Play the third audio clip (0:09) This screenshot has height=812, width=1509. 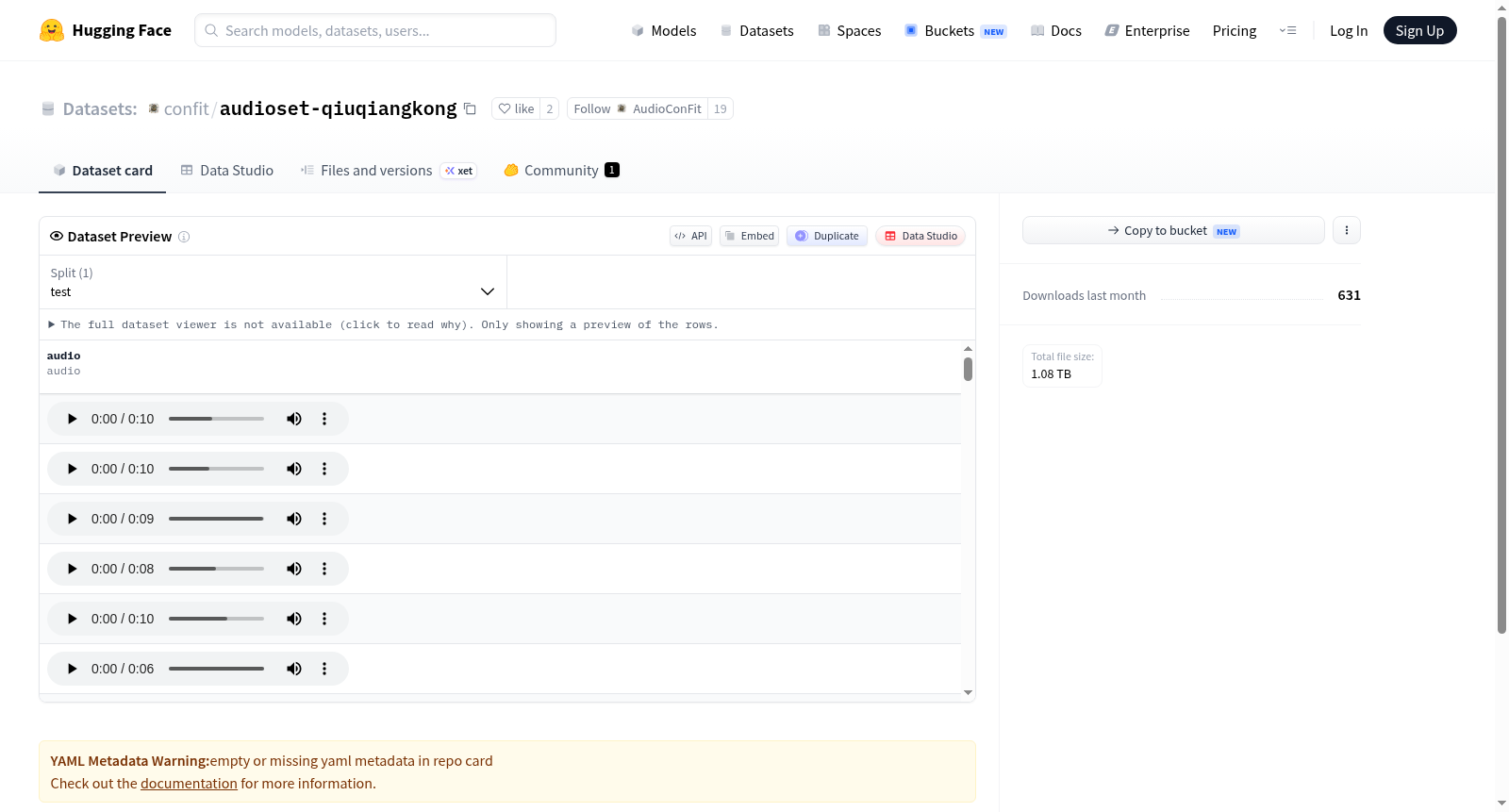coord(72,519)
